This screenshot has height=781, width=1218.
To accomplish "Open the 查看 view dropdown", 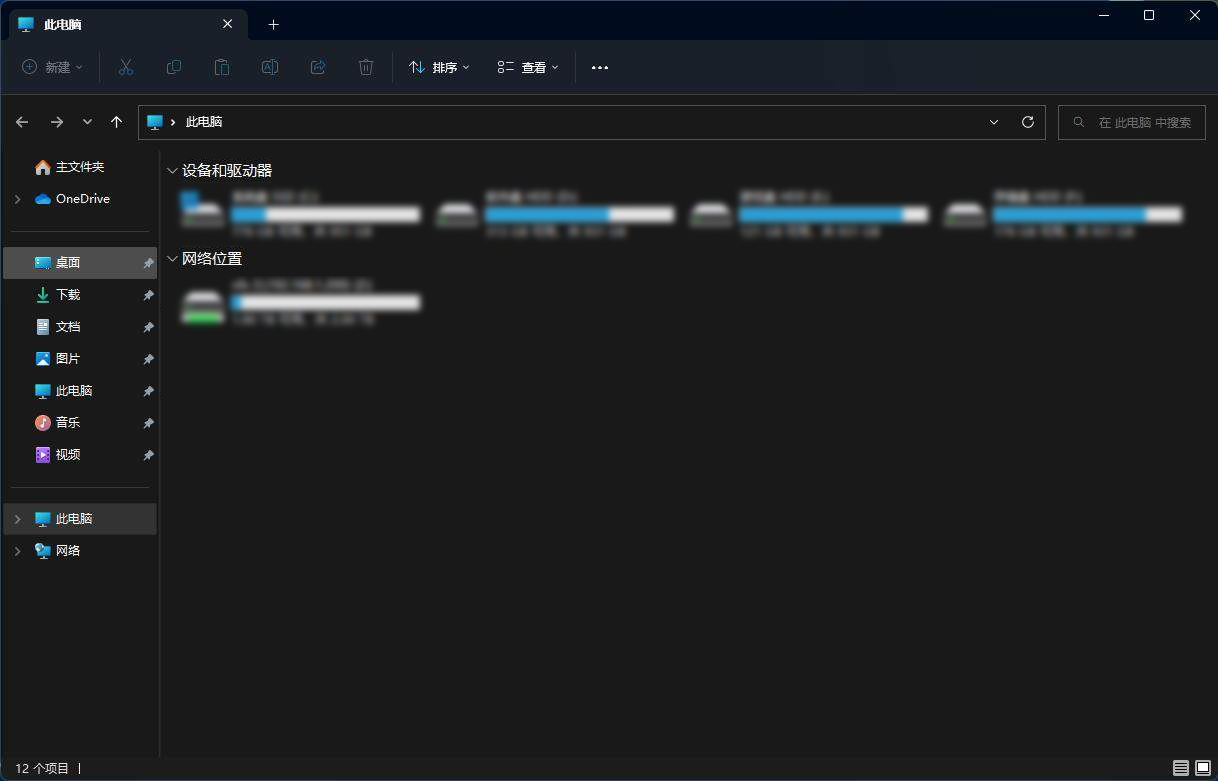I will tap(528, 67).
